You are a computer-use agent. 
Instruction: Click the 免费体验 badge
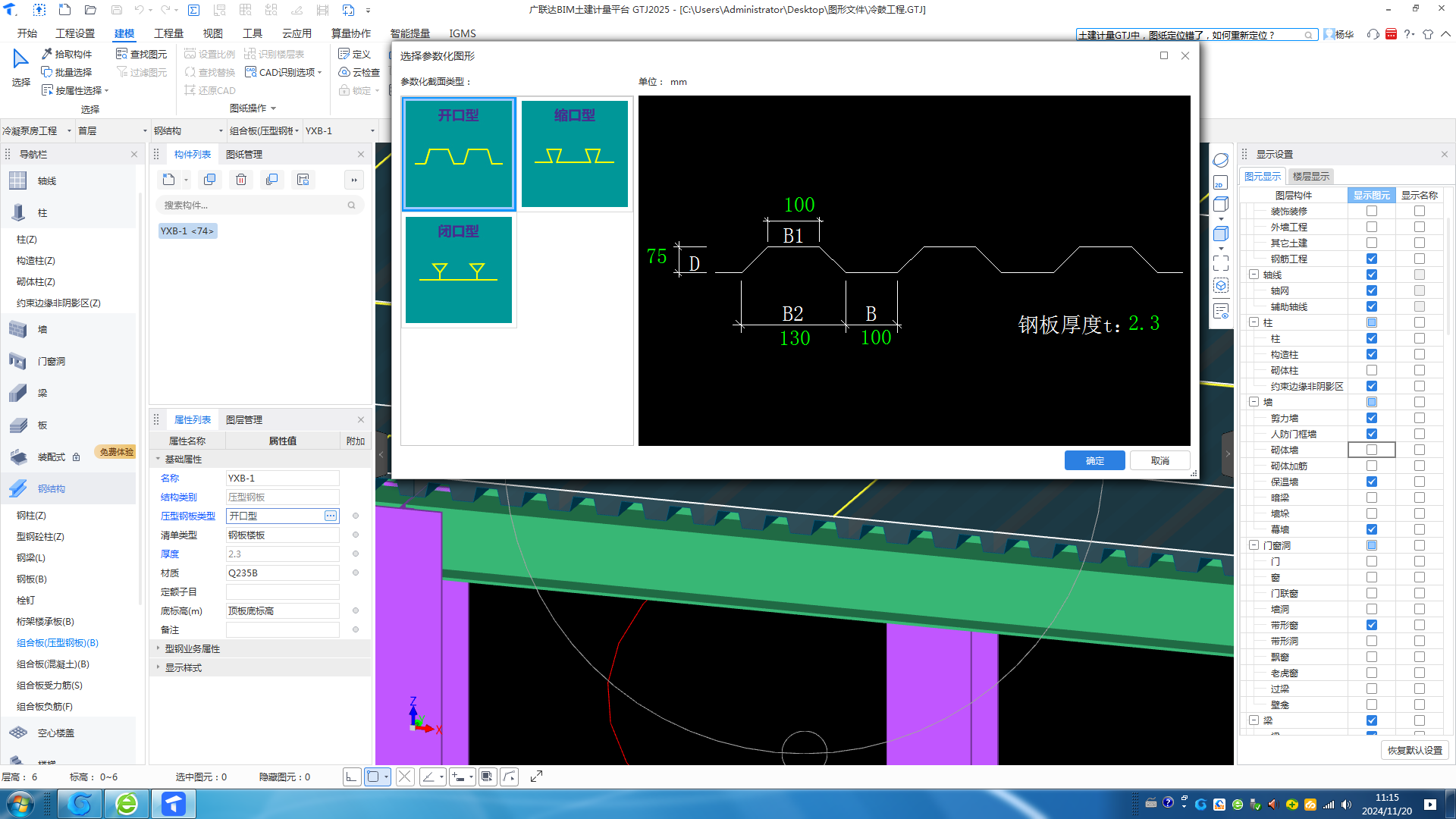(116, 451)
